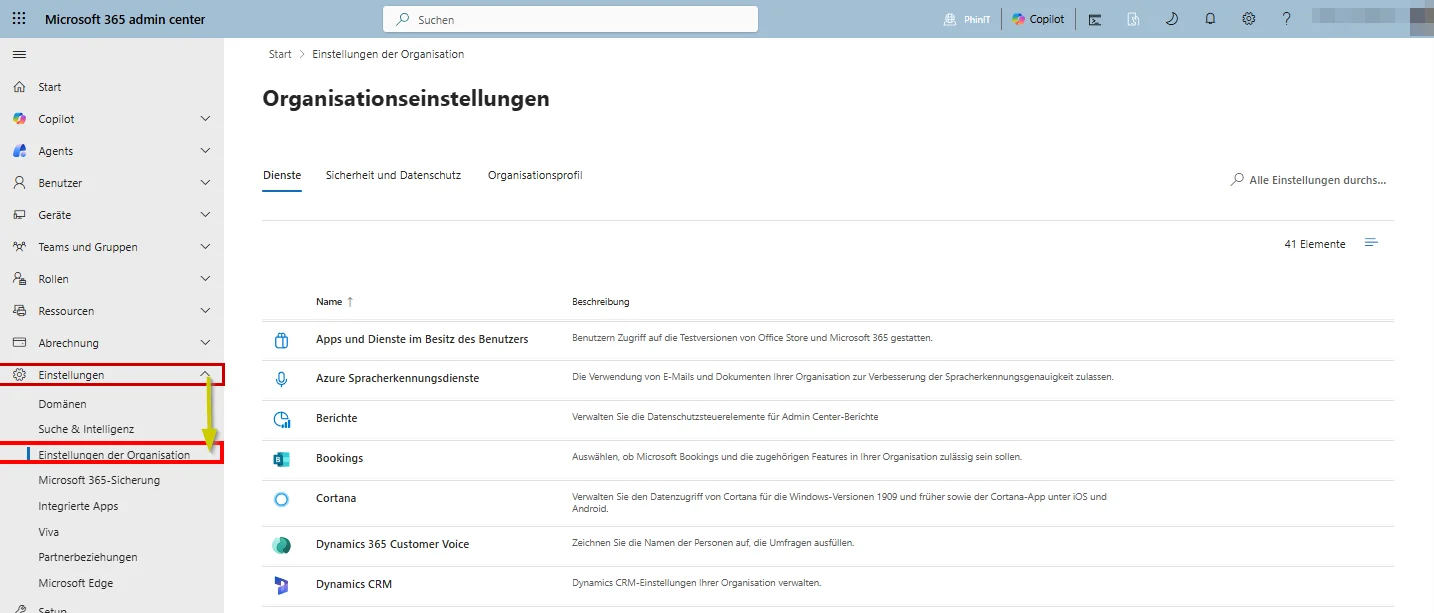The height and width of the screenshot is (613, 1434).
Task: Click the Suchen search field
Action: (x=570, y=19)
